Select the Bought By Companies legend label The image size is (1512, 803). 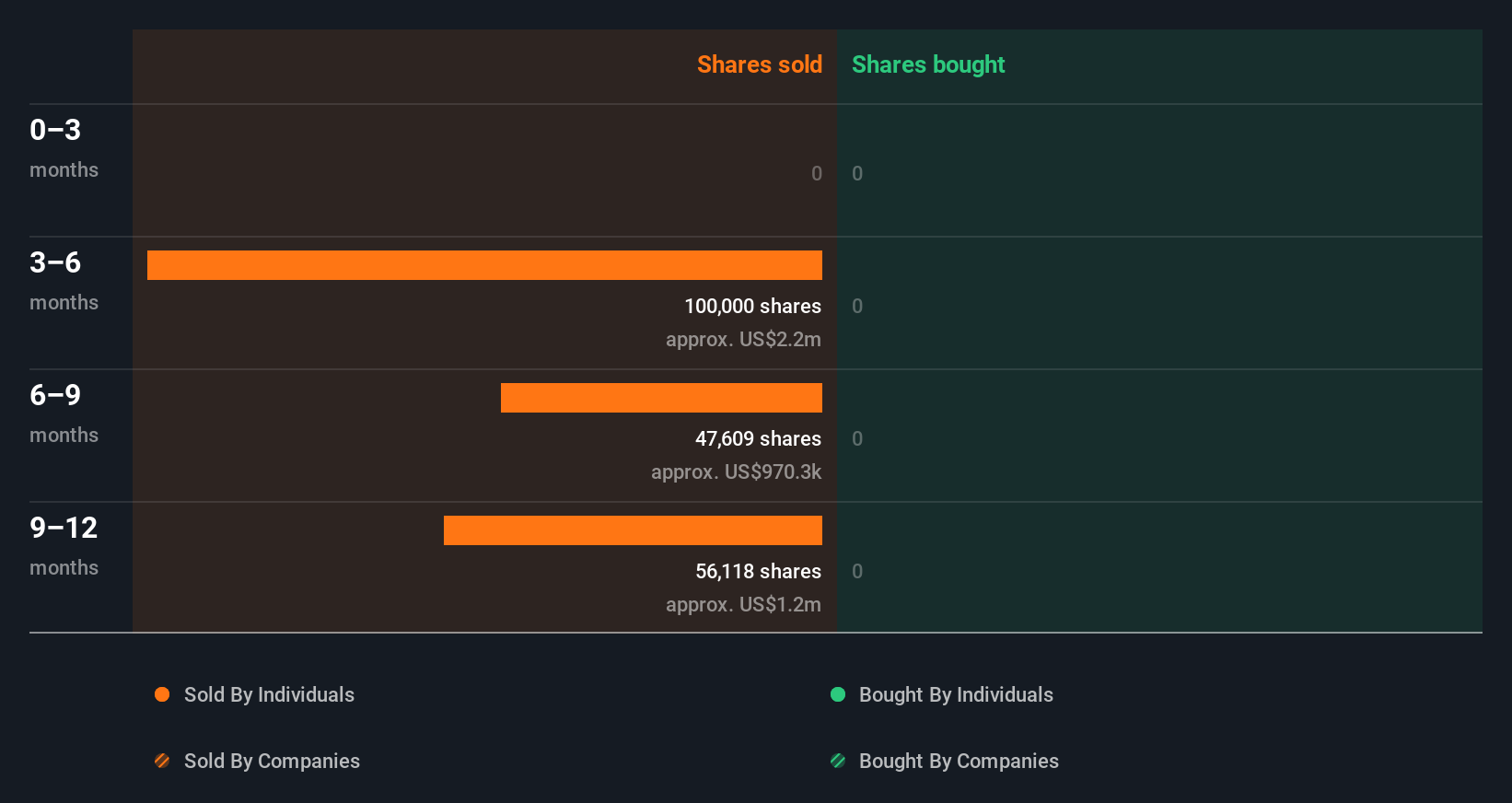coord(959,761)
